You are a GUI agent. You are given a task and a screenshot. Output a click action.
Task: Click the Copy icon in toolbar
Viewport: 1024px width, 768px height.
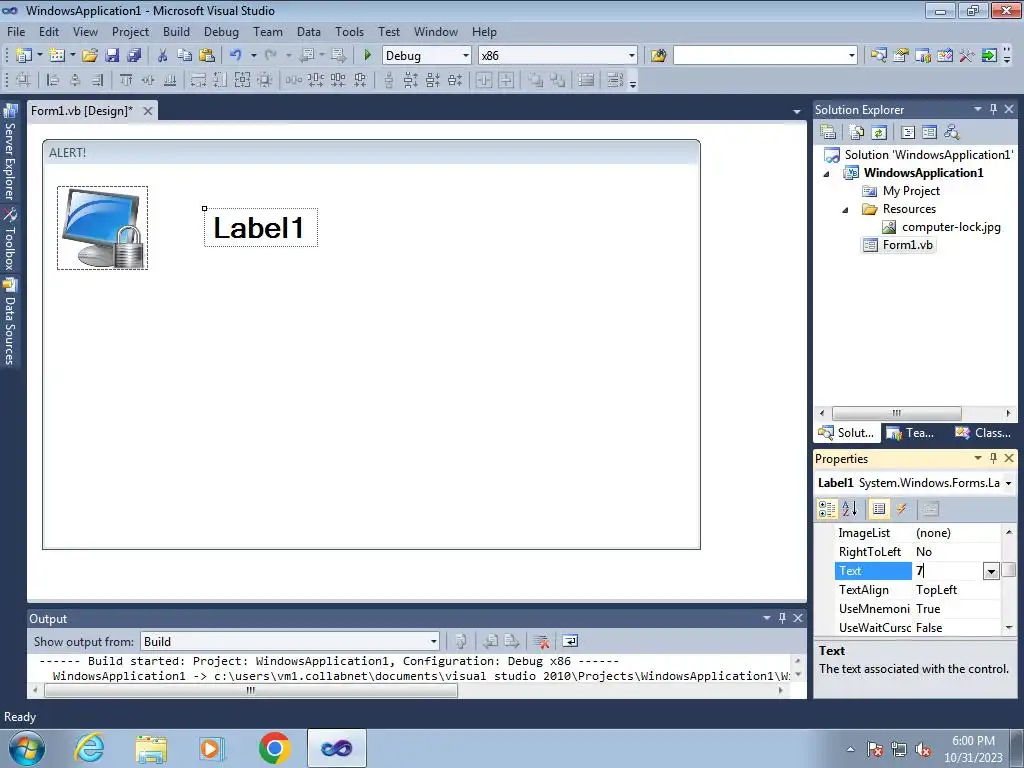(185, 56)
